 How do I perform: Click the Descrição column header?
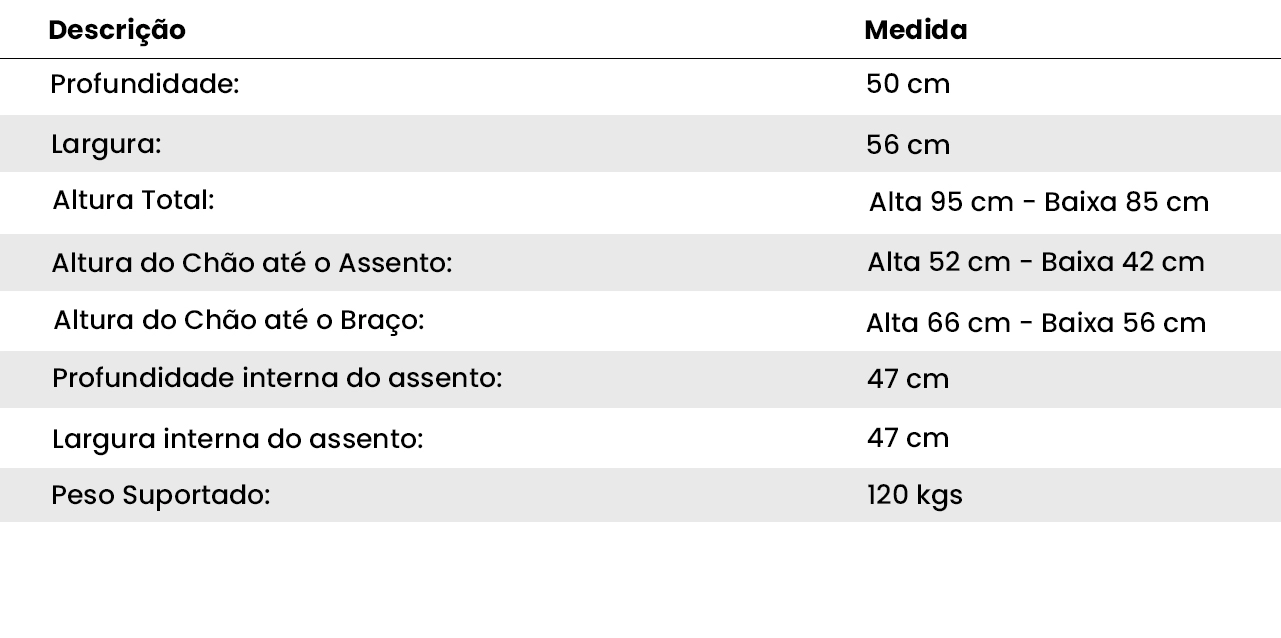(x=117, y=30)
